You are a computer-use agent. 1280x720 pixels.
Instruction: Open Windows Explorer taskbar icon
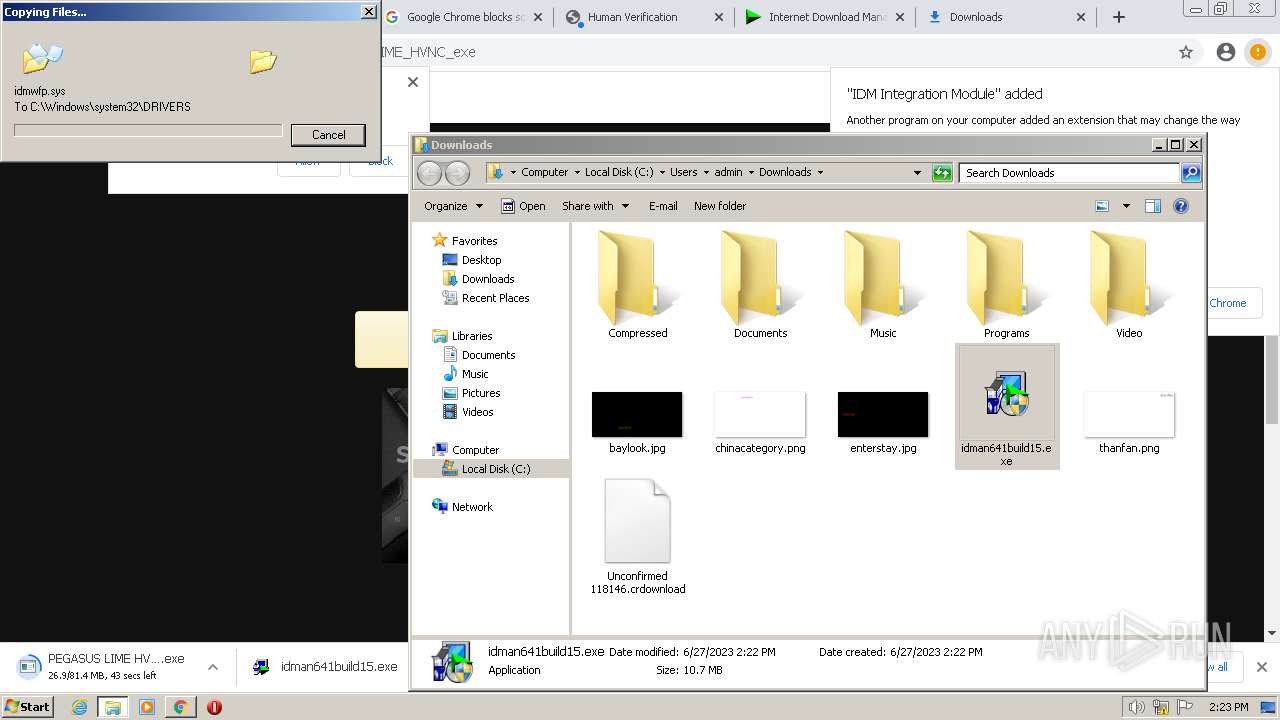[113, 707]
